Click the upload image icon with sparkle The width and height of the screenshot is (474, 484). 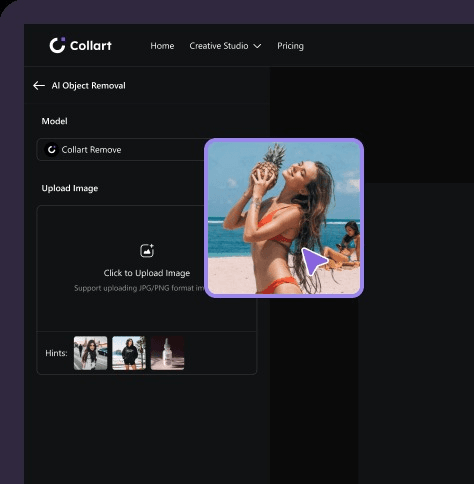pyautogui.click(x=147, y=251)
